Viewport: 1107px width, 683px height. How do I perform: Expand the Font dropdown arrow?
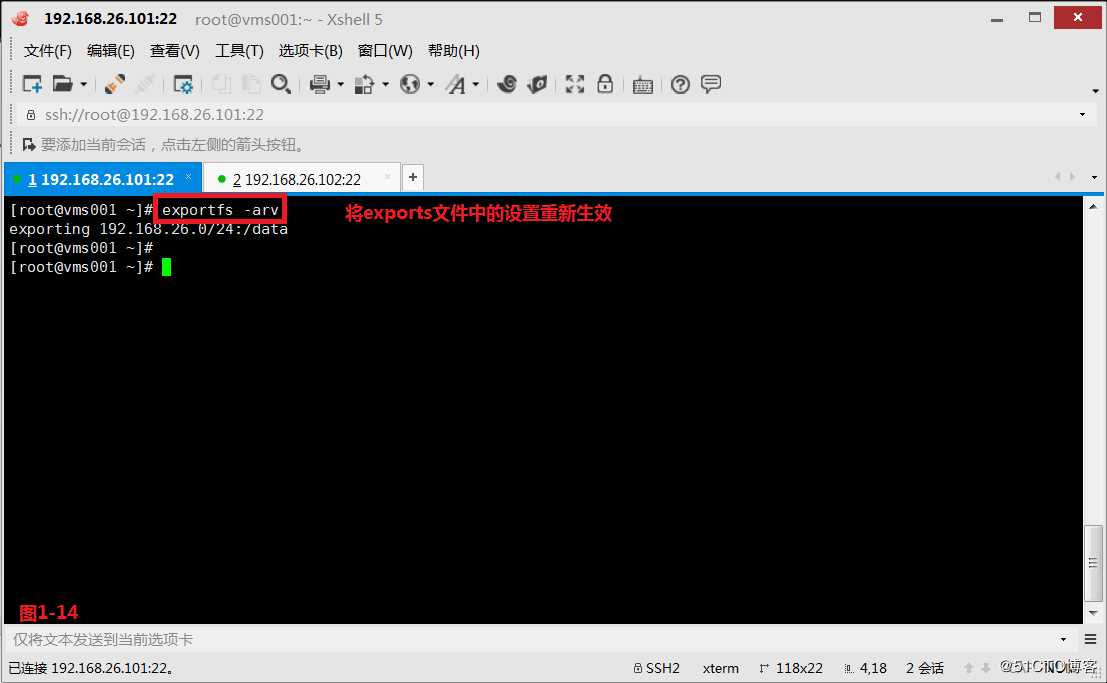point(476,85)
